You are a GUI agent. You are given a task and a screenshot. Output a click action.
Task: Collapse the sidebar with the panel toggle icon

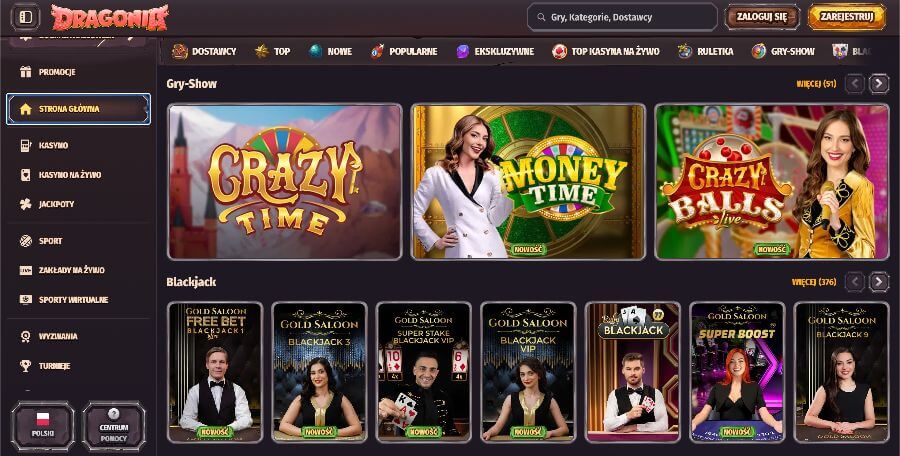(26, 17)
